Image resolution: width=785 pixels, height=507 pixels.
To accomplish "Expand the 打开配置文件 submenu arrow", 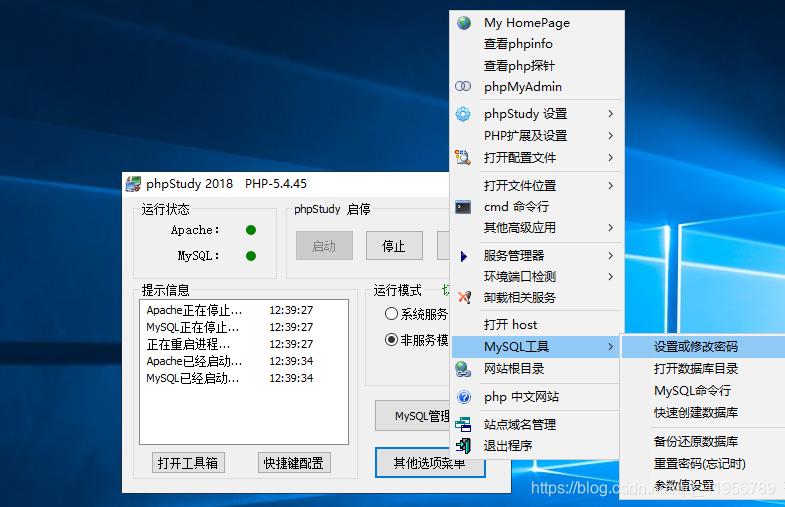I will click(611, 158).
